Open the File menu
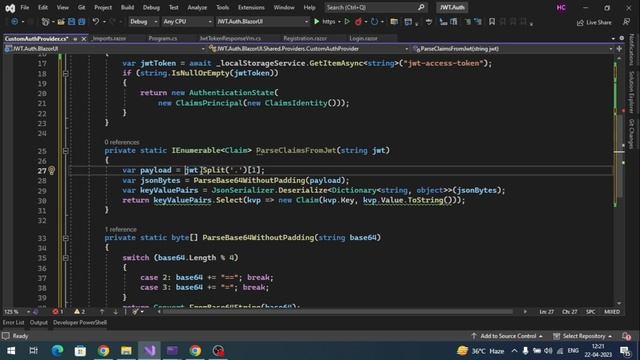The image size is (640, 360). coord(24,7)
